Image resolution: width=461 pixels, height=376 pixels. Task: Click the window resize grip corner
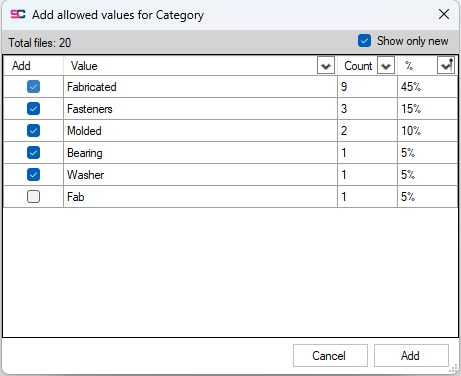point(453,368)
